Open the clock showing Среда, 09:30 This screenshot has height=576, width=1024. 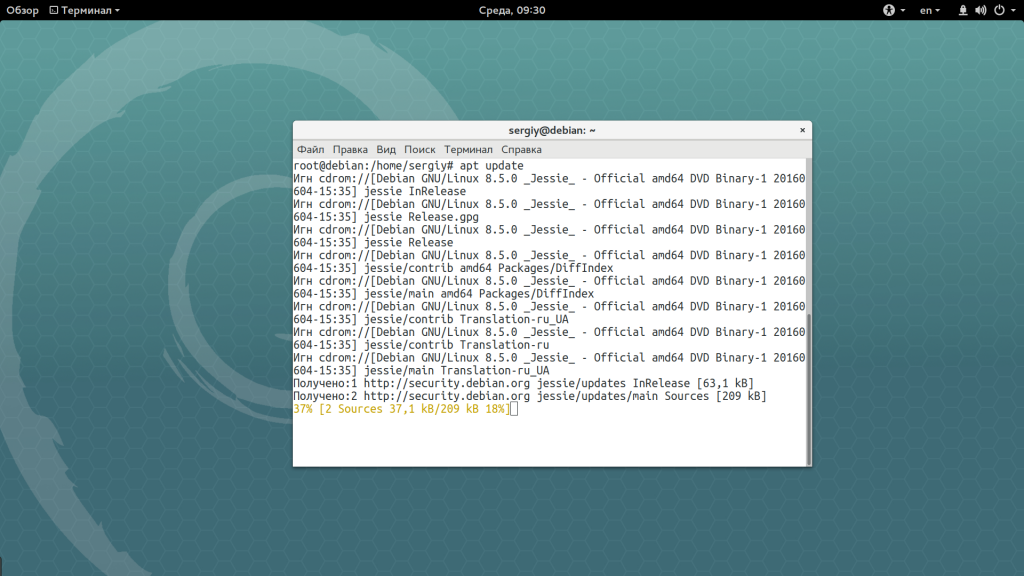[510, 10]
